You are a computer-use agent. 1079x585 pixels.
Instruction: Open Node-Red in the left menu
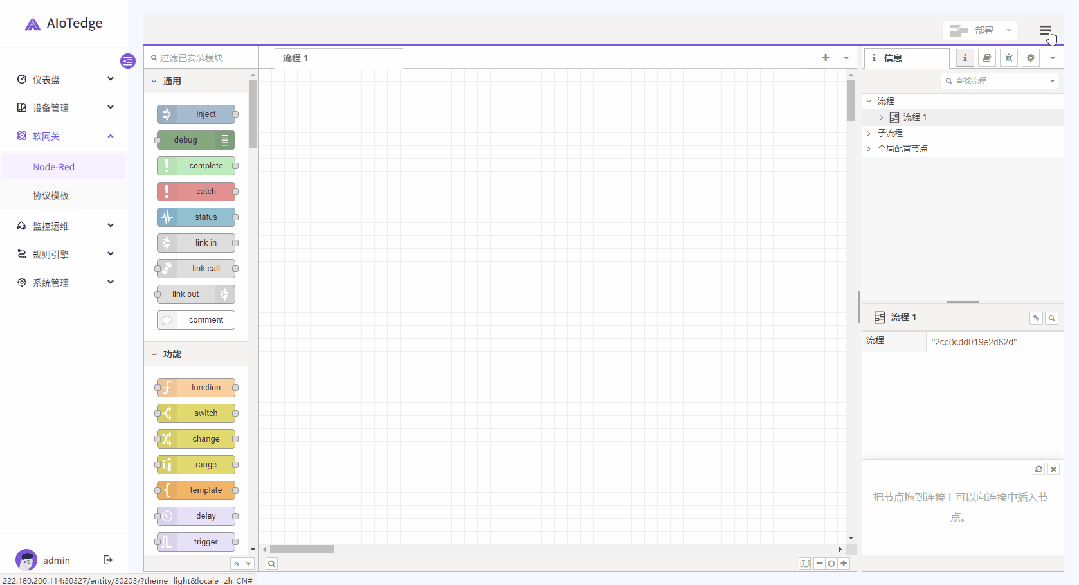[54, 167]
